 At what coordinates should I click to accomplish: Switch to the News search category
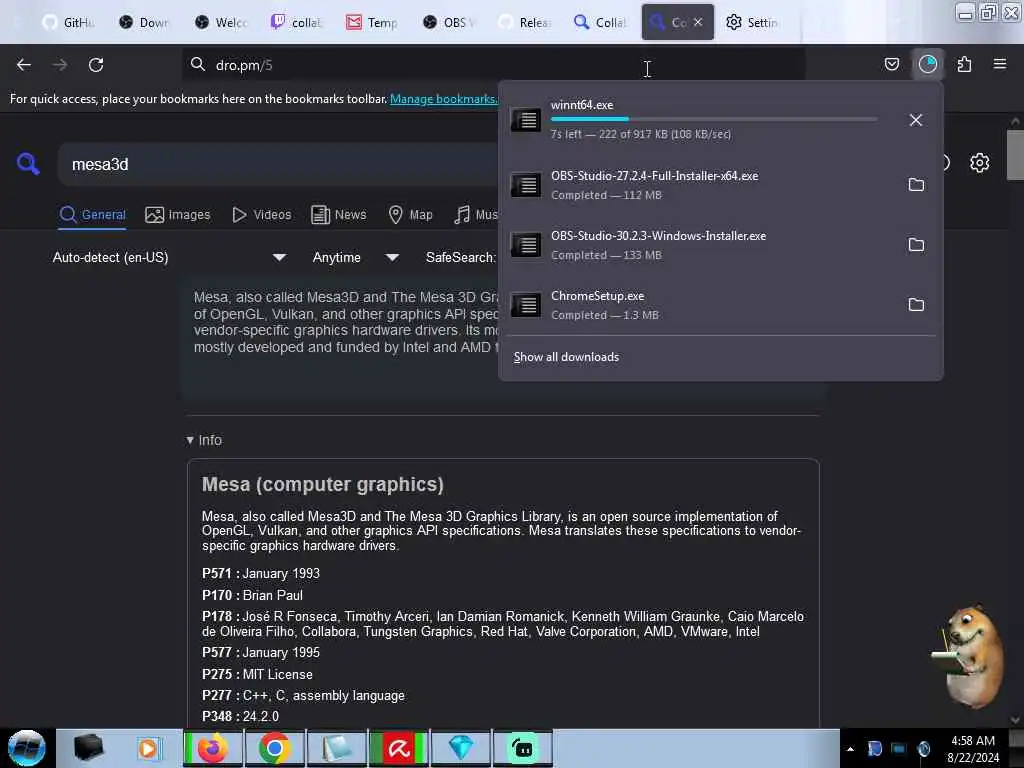point(338,215)
